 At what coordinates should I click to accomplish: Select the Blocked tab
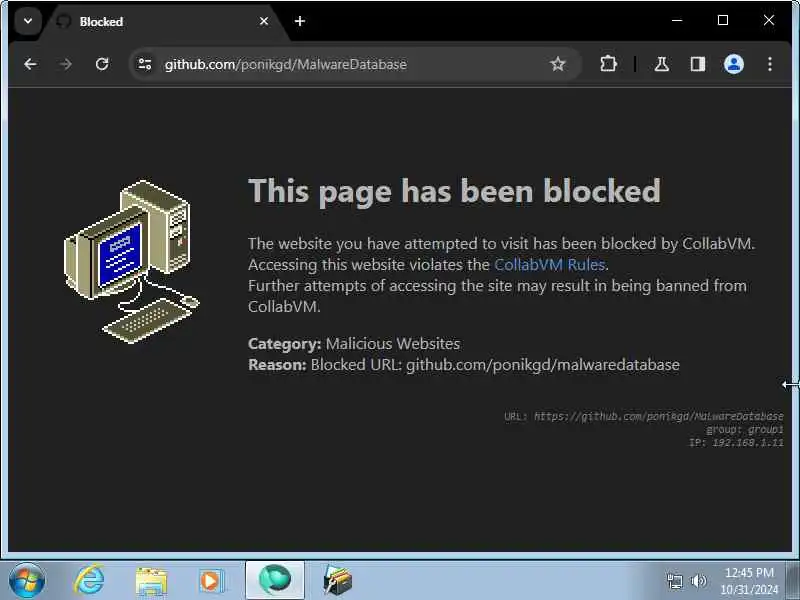point(163,21)
